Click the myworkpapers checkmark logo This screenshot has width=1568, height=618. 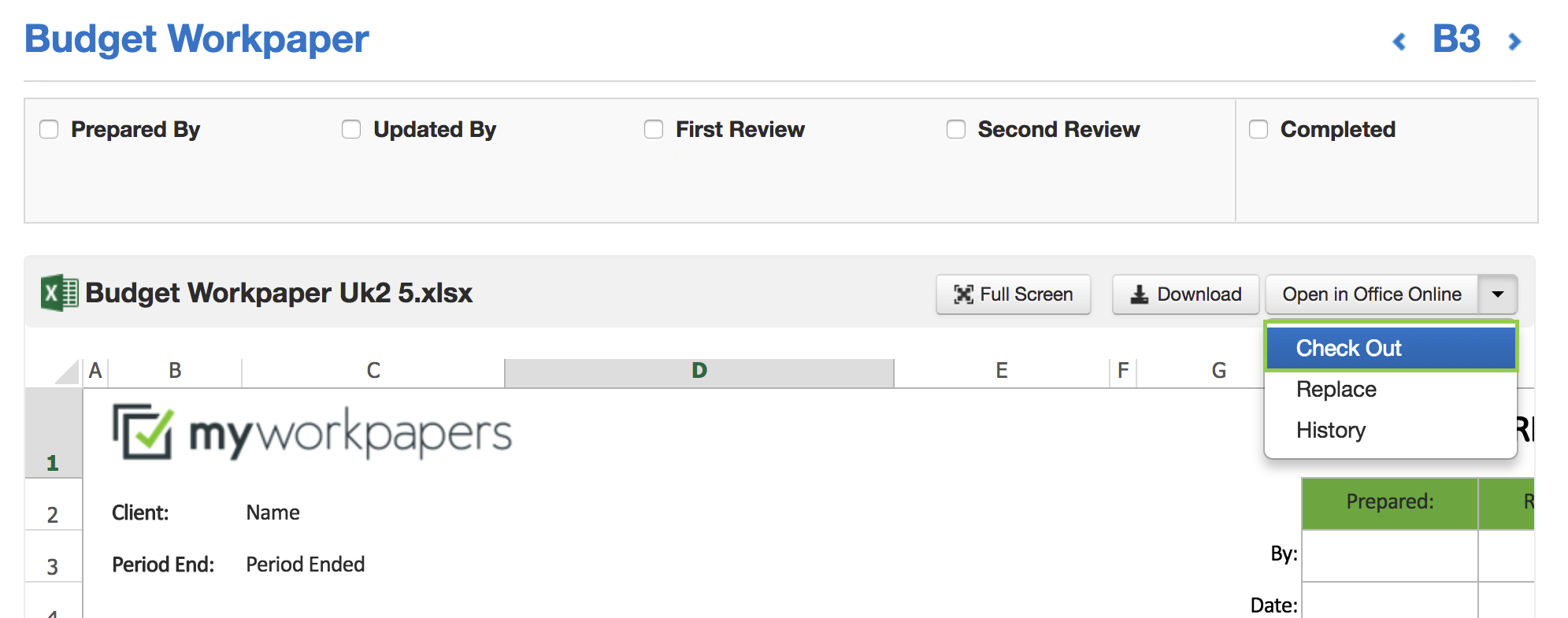143,431
